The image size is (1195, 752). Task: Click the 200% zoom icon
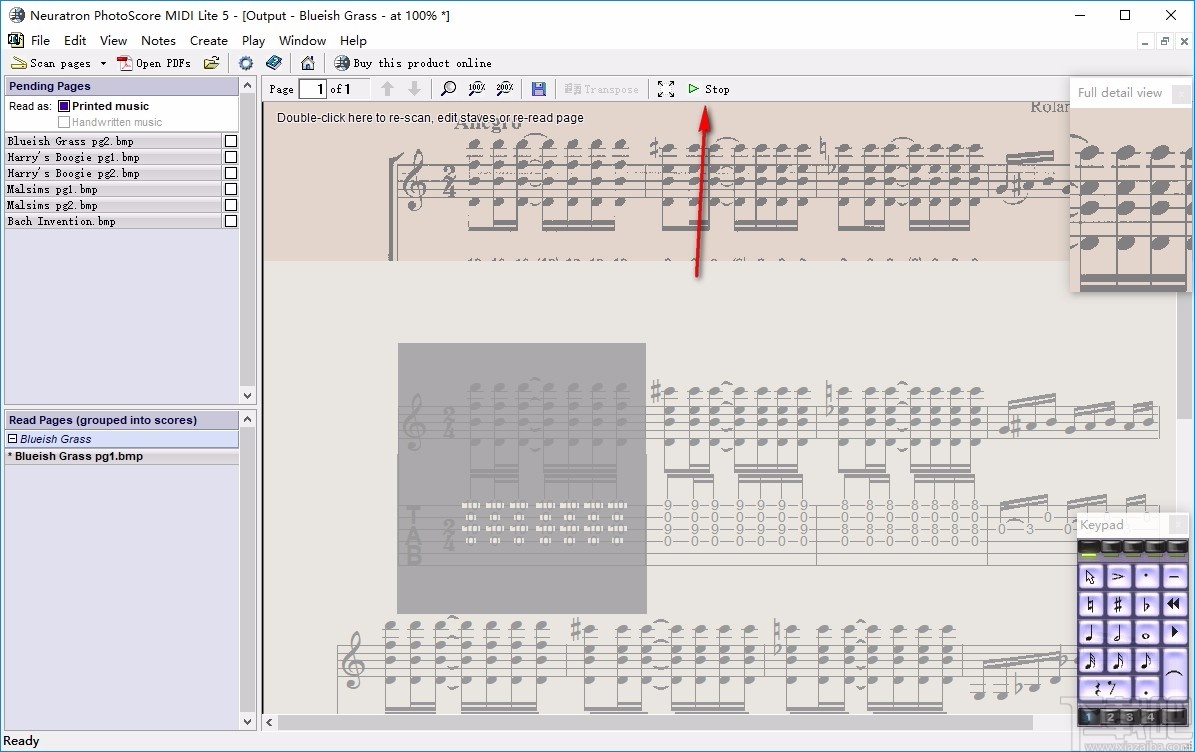504,88
